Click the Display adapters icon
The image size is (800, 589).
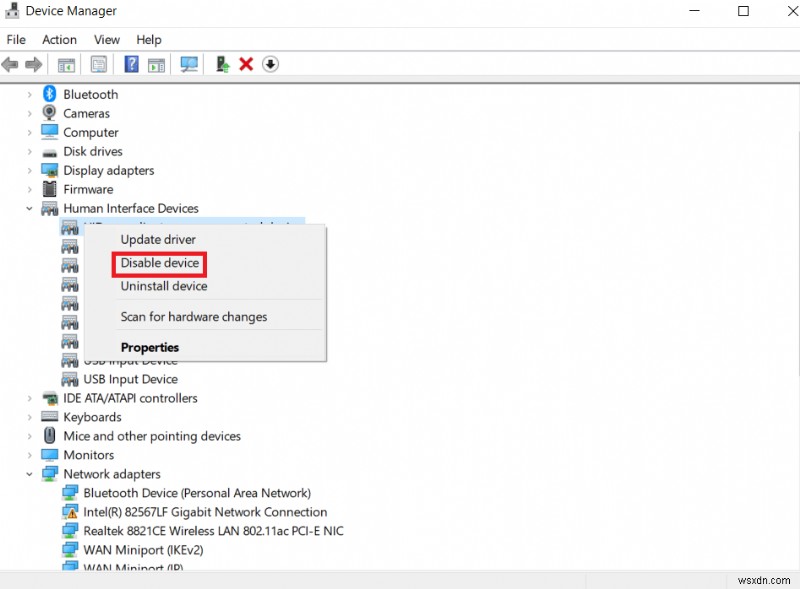[49, 170]
